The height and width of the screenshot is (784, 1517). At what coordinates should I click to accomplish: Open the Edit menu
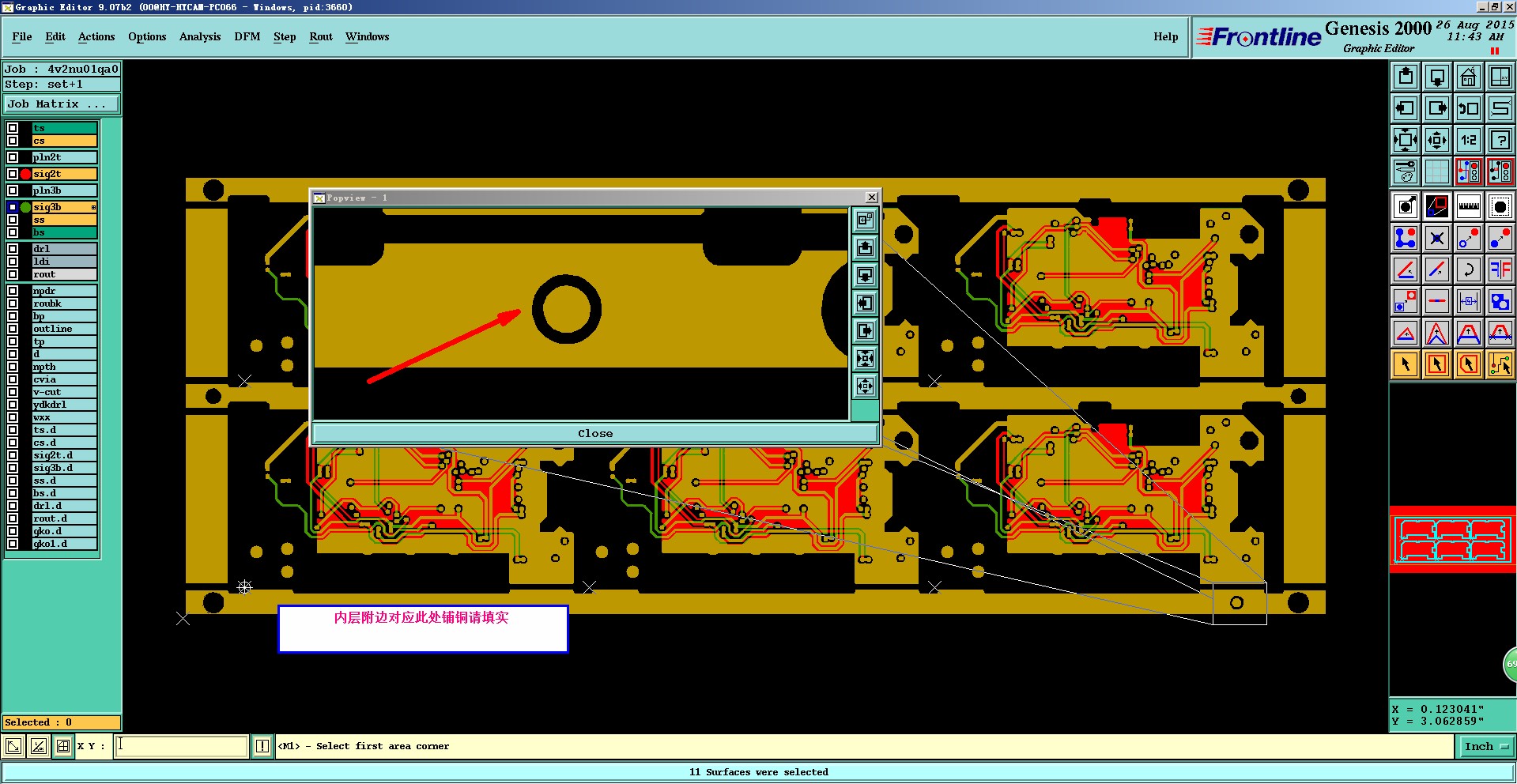tap(55, 37)
